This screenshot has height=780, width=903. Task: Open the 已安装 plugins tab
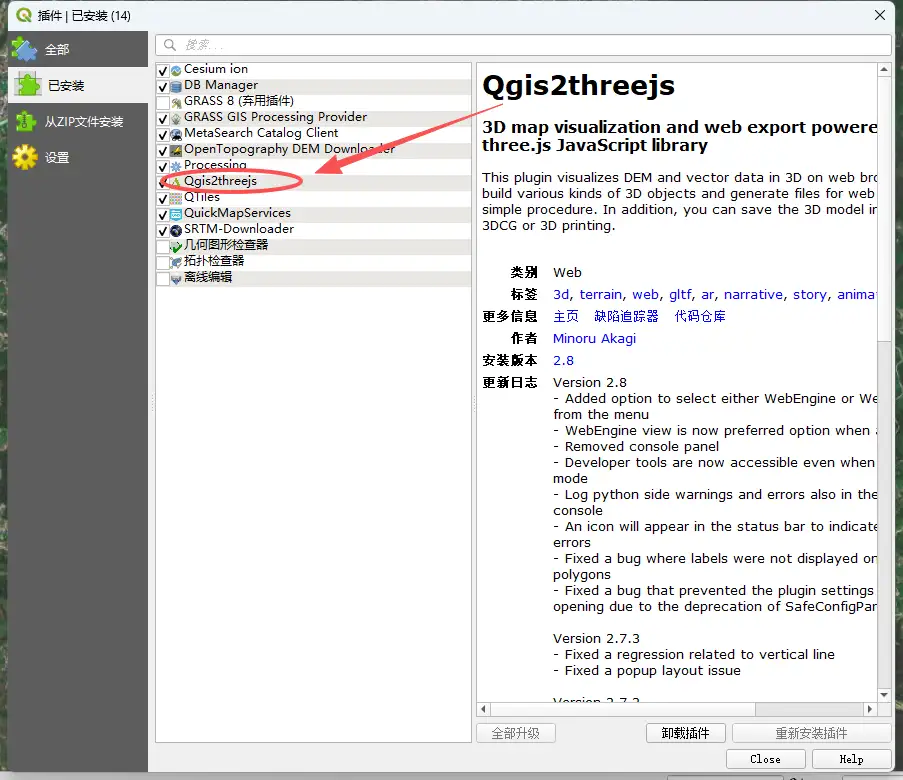65,86
